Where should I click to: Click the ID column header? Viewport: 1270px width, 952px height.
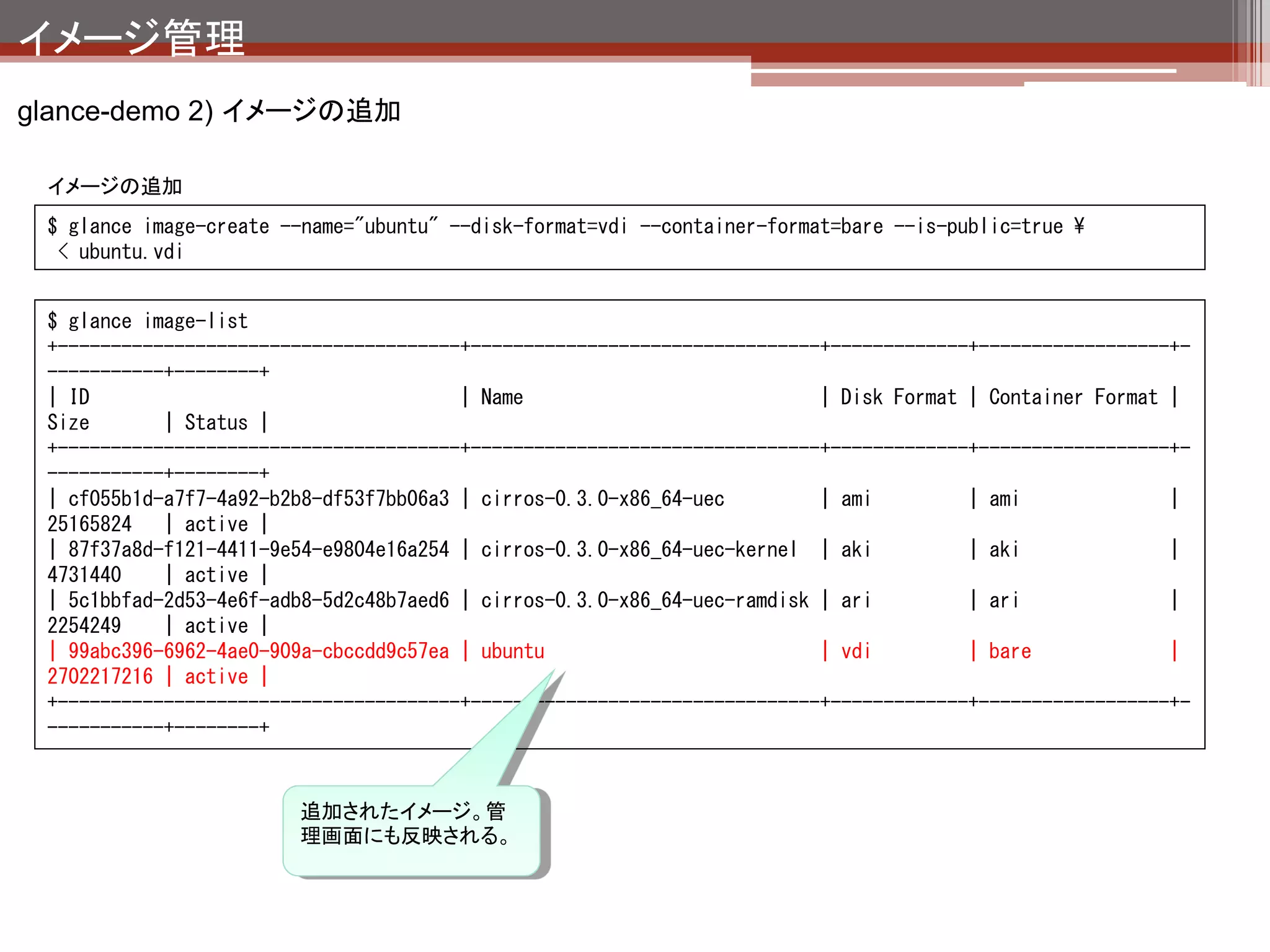pyautogui.click(x=79, y=397)
